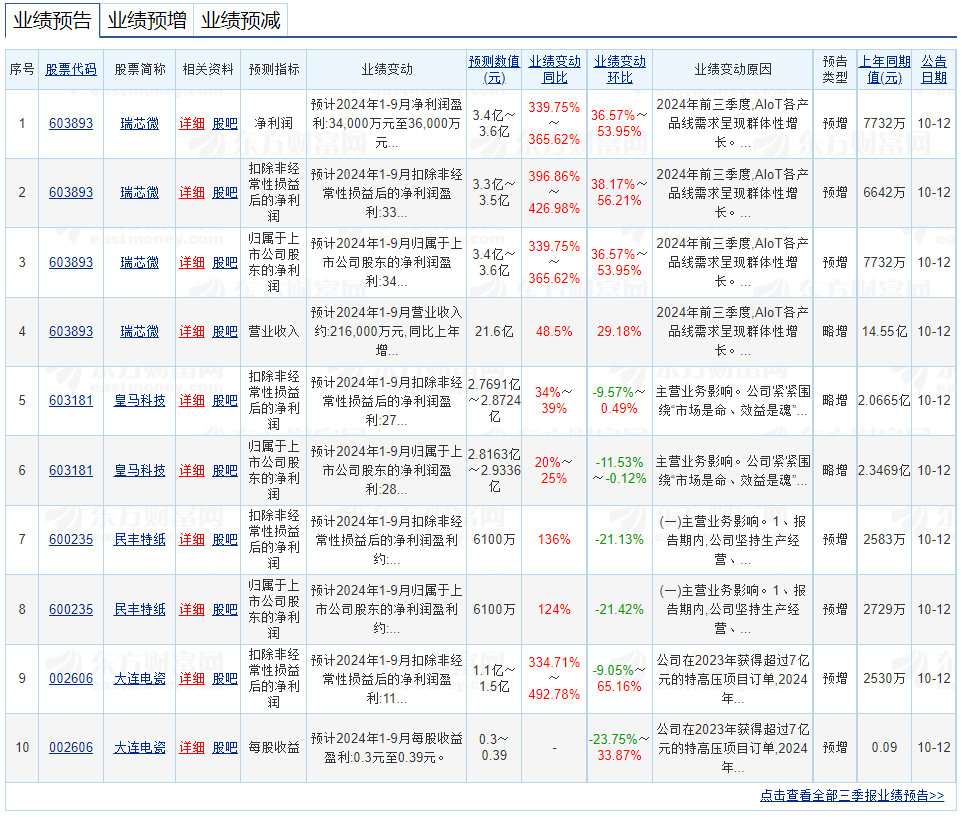Open 股吧 link in 营业收入 row 4
The height and width of the screenshot is (817, 962).
tap(225, 332)
